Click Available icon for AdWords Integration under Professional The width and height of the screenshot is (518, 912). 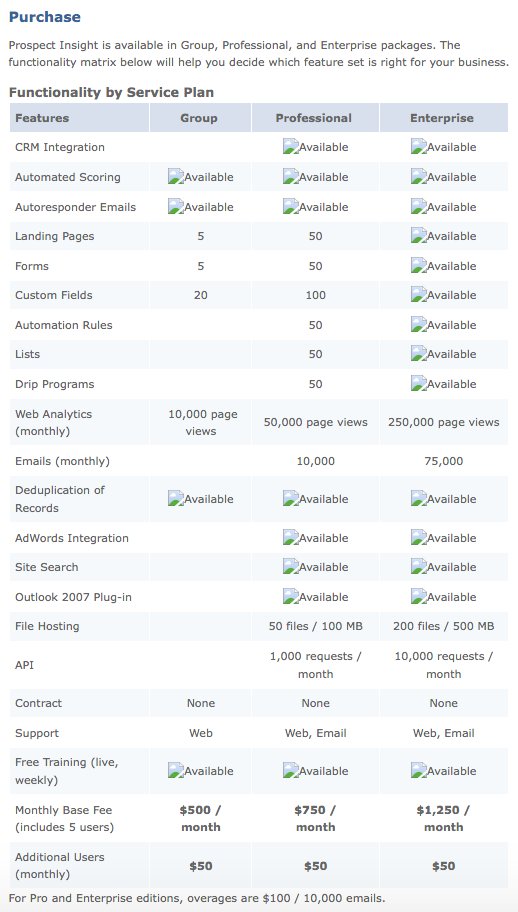(x=316, y=538)
